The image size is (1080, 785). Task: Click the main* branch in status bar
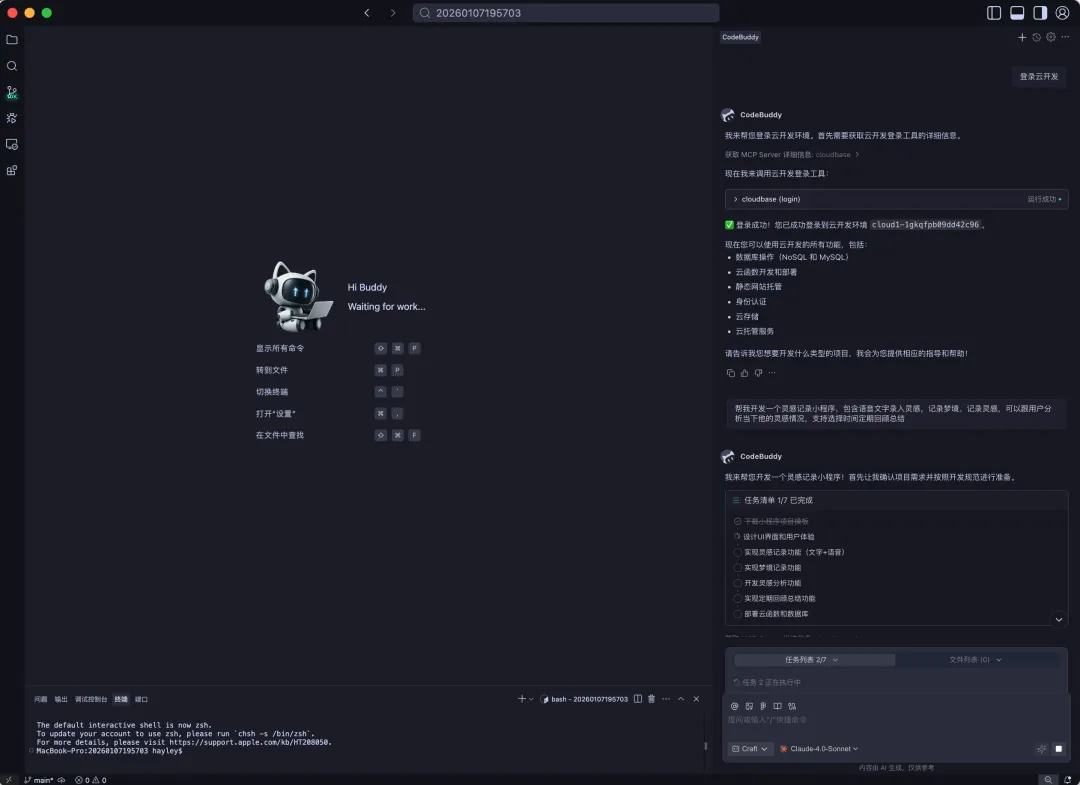click(39, 780)
